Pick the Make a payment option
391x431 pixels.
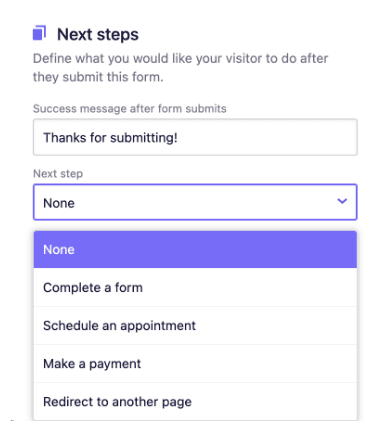[x=195, y=363]
